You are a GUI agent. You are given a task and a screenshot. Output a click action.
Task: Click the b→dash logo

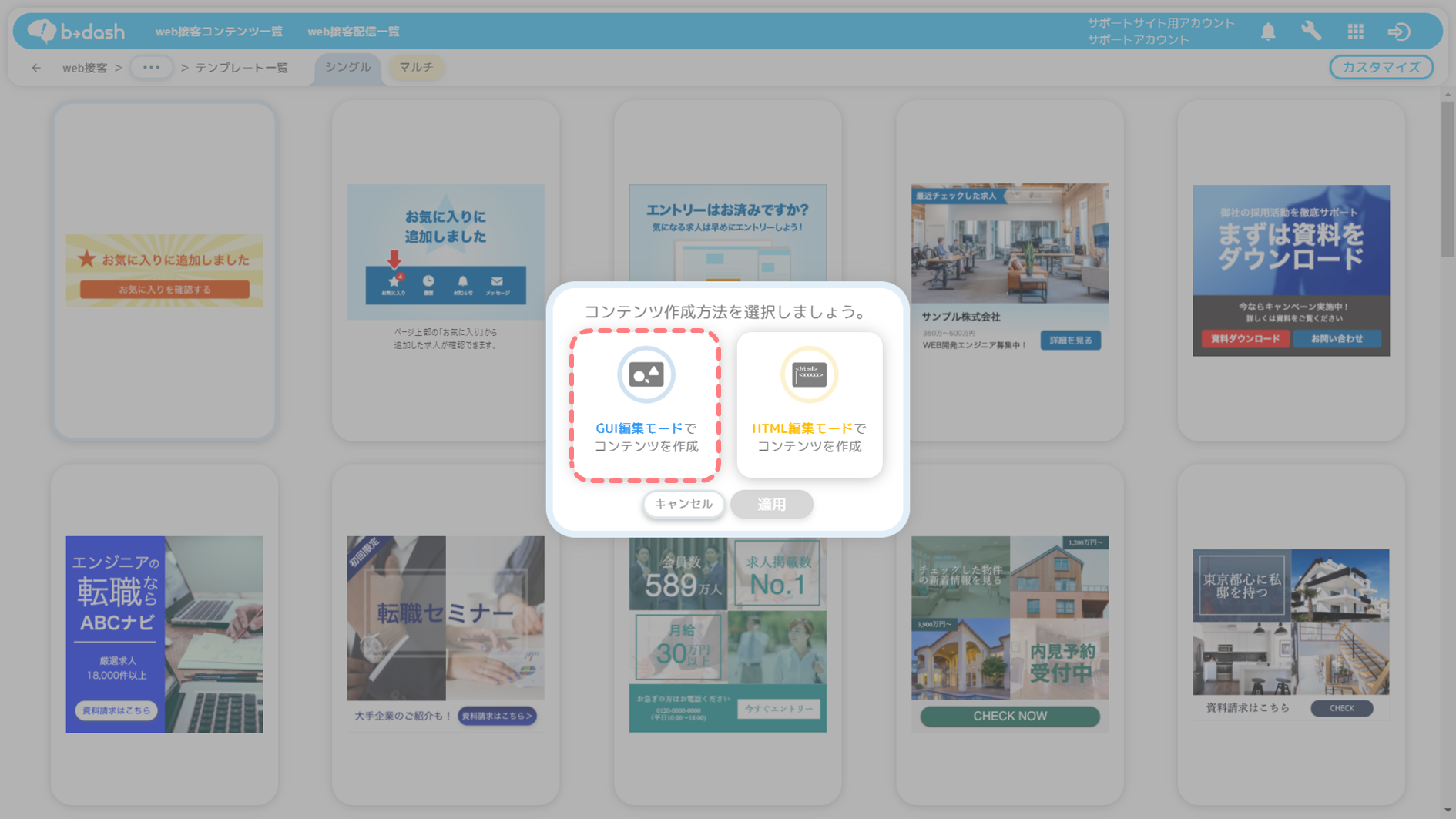click(75, 31)
